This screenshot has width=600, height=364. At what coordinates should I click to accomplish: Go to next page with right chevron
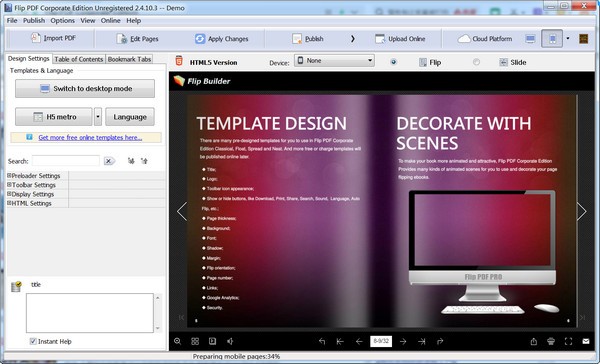coord(581,211)
